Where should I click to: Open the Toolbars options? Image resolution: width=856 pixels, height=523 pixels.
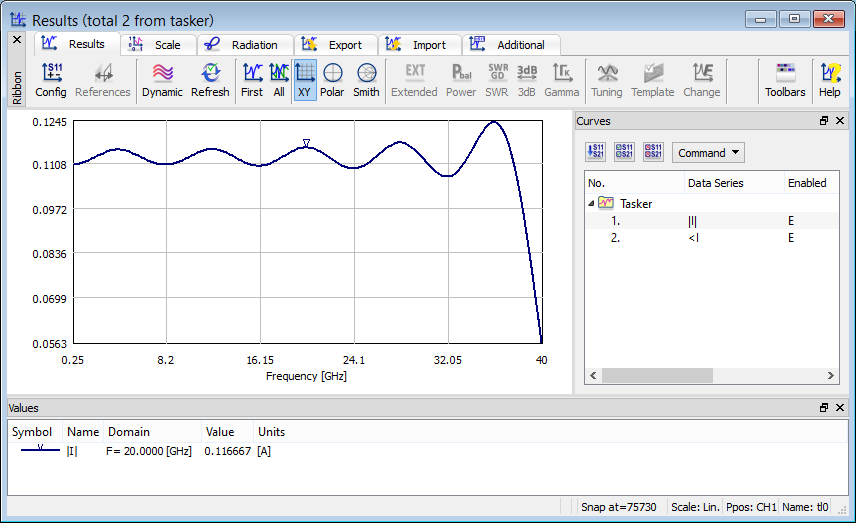tap(785, 80)
